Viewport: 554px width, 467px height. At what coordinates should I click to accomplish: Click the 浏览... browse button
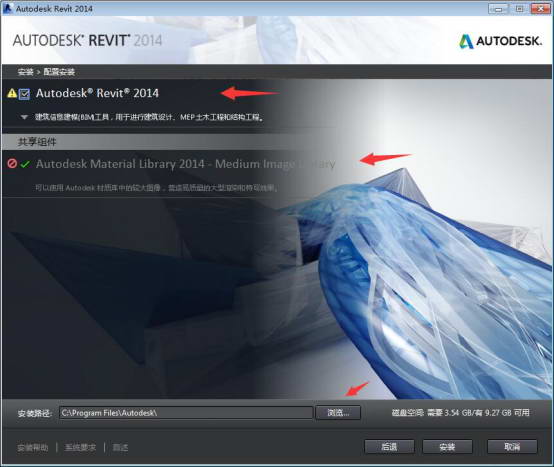[x=338, y=412]
